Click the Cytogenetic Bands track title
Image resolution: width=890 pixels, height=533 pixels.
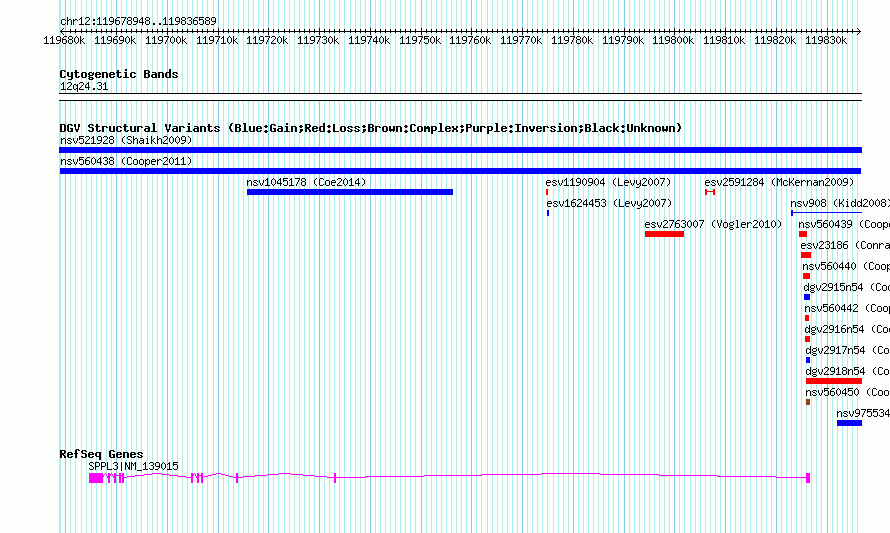[x=119, y=74]
